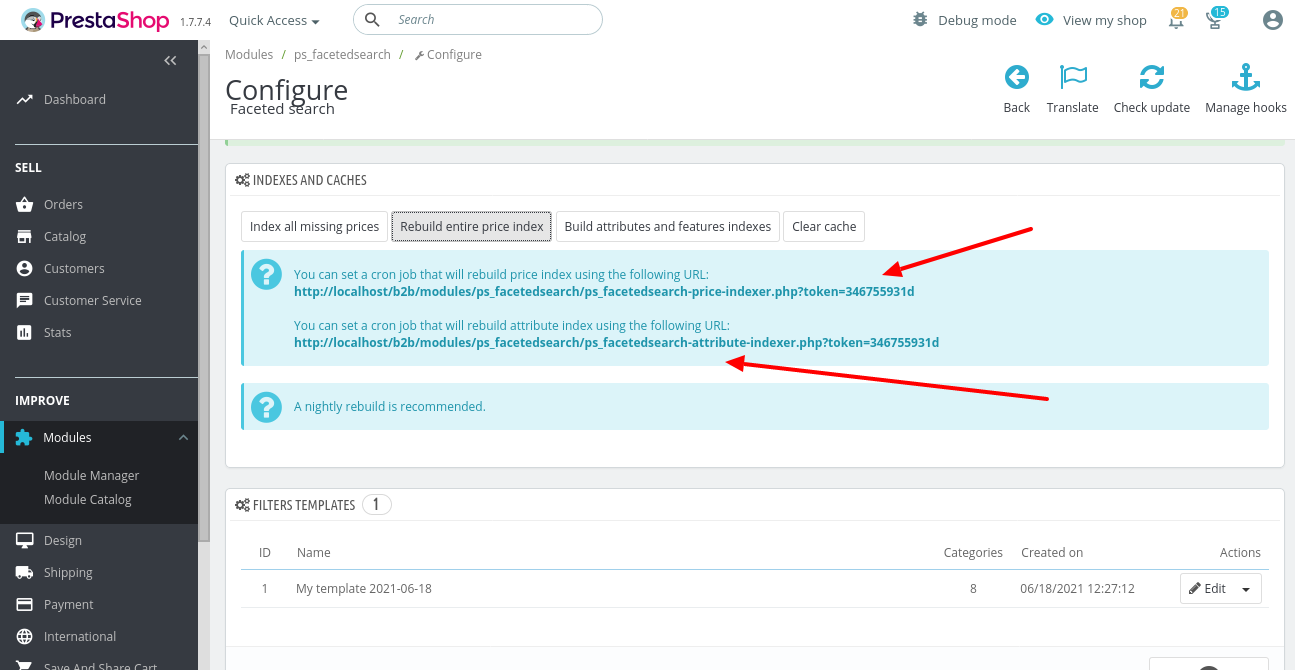Image resolution: width=1295 pixels, height=670 pixels.
Task: Click the search magnifier icon
Action: tap(372, 20)
